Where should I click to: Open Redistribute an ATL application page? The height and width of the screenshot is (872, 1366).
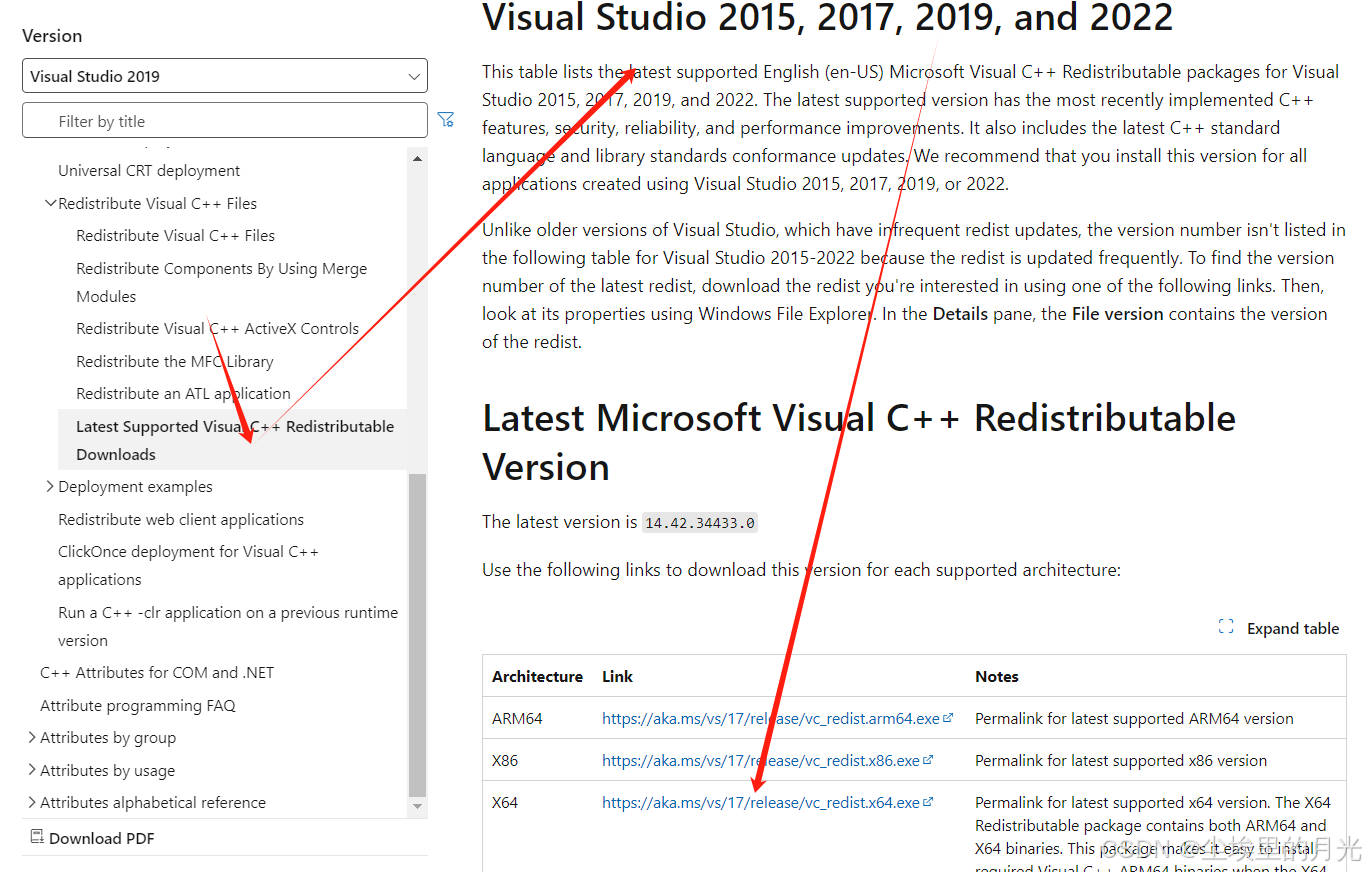click(183, 393)
